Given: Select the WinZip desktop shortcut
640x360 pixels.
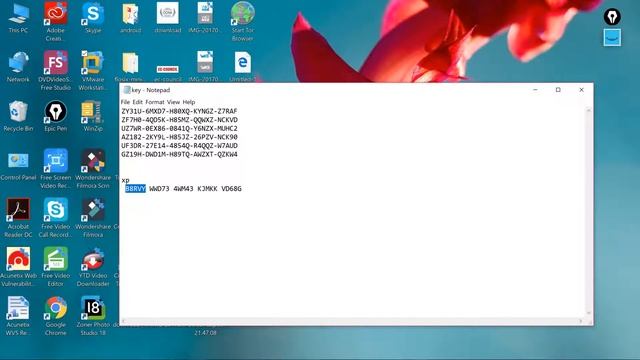Looking at the screenshot, I should [x=93, y=116].
